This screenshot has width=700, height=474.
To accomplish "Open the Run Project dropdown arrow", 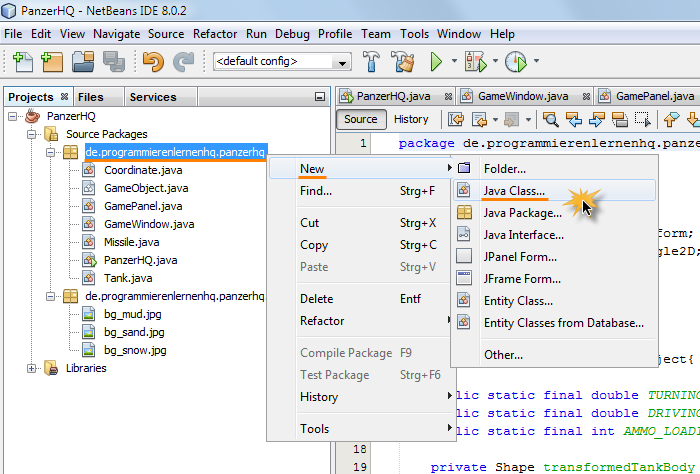I will click(x=454, y=61).
